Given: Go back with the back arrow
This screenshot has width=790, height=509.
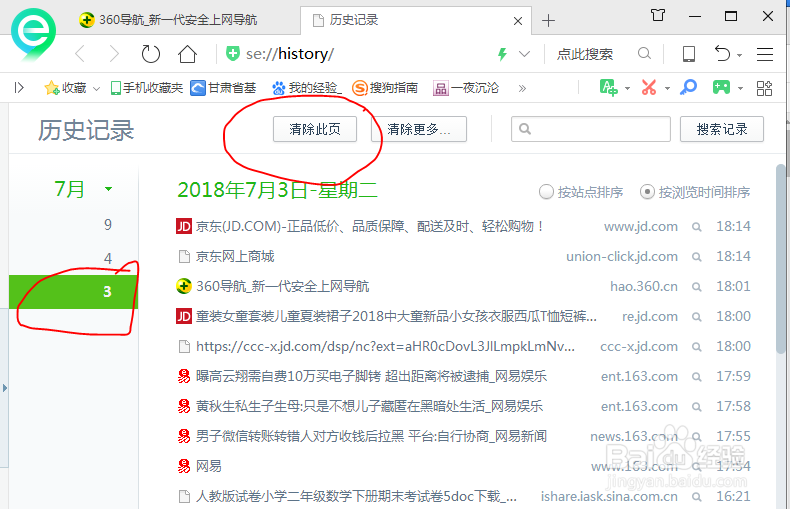Looking at the screenshot, I should click(x=80, y=53).
